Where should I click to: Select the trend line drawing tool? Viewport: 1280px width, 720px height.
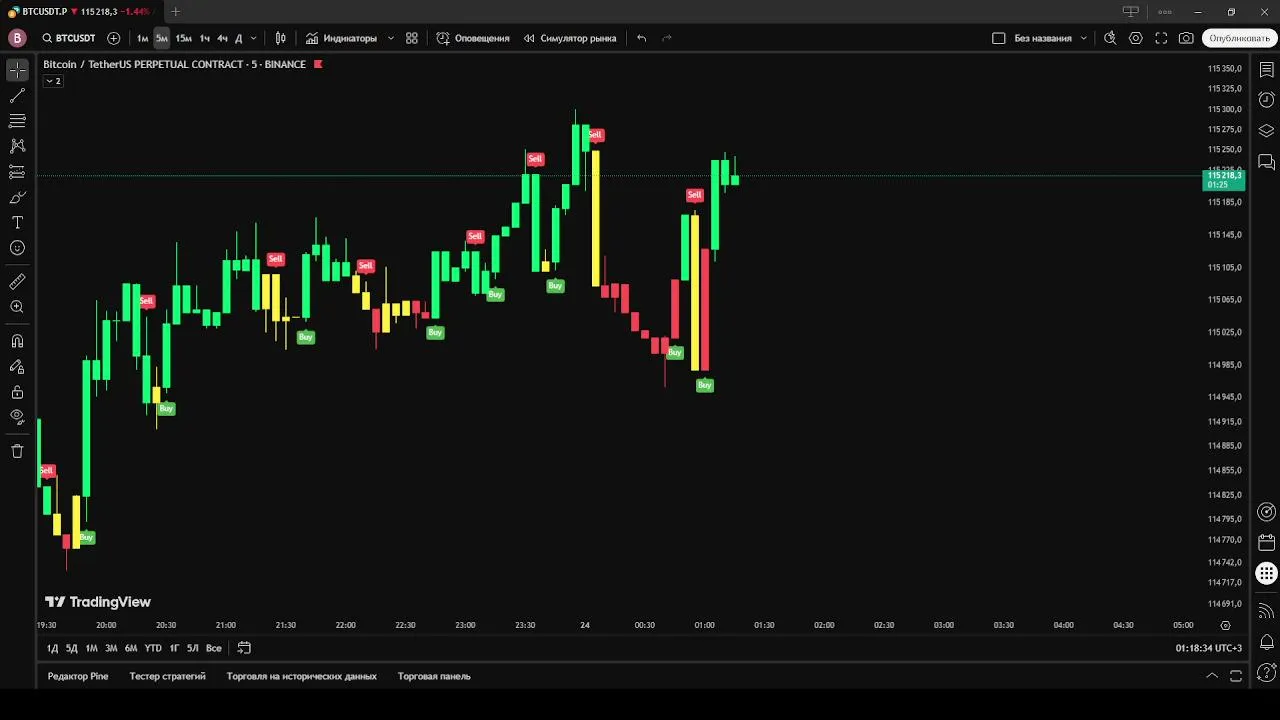17,96
